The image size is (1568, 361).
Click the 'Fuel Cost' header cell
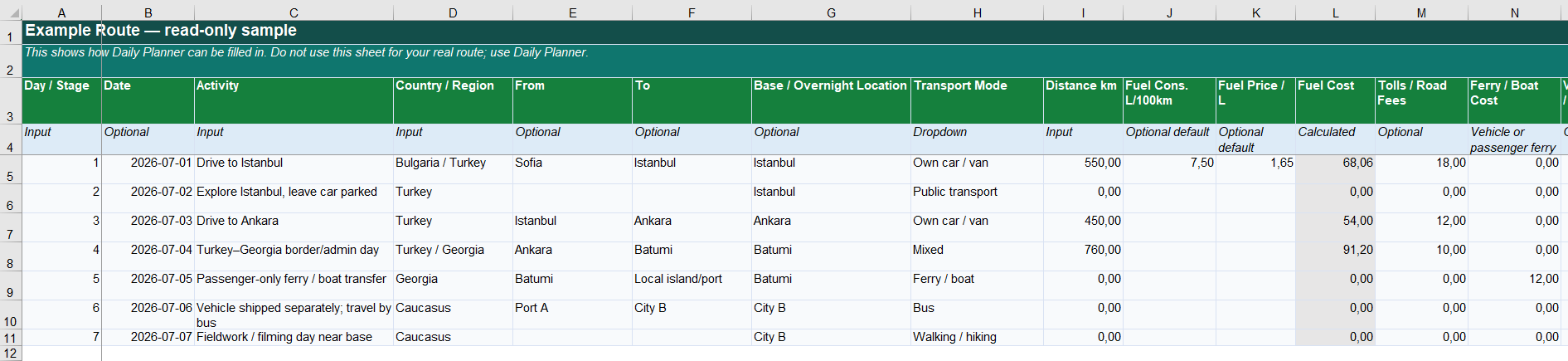coord(1335,100)
